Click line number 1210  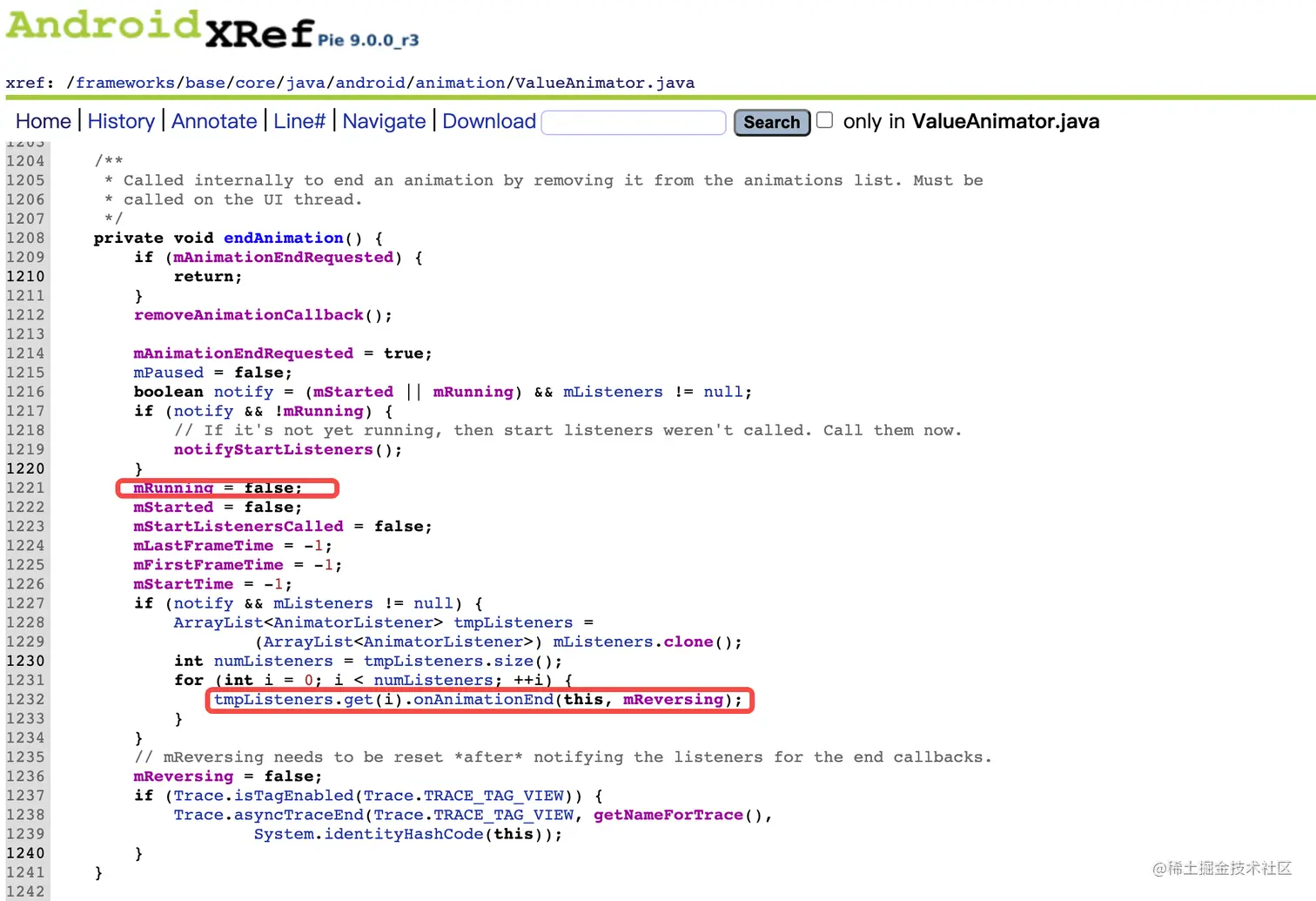pyautogui.click(x=25, y=276)
